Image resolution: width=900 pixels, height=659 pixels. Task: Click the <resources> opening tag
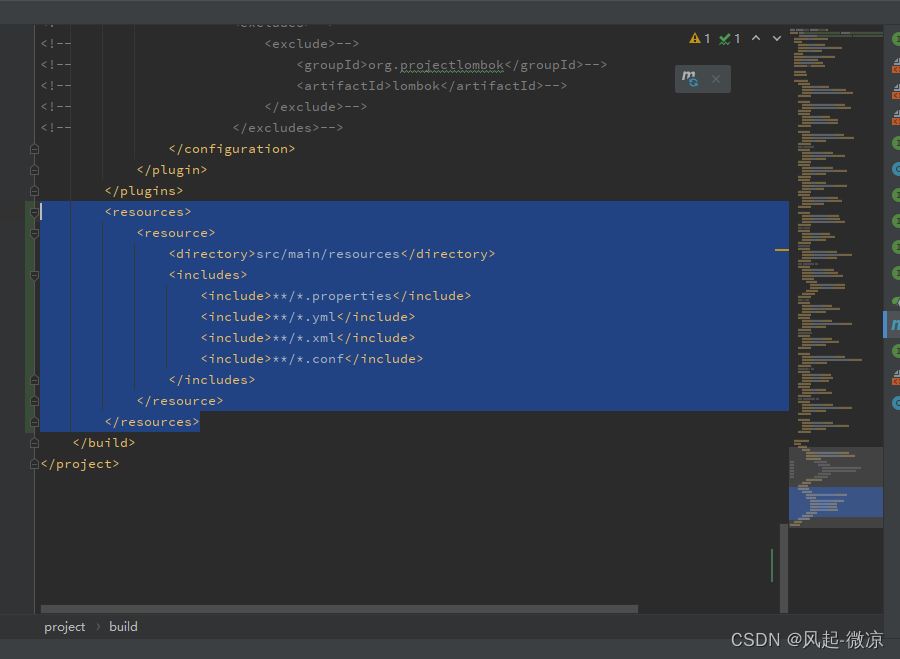point(148,212)
